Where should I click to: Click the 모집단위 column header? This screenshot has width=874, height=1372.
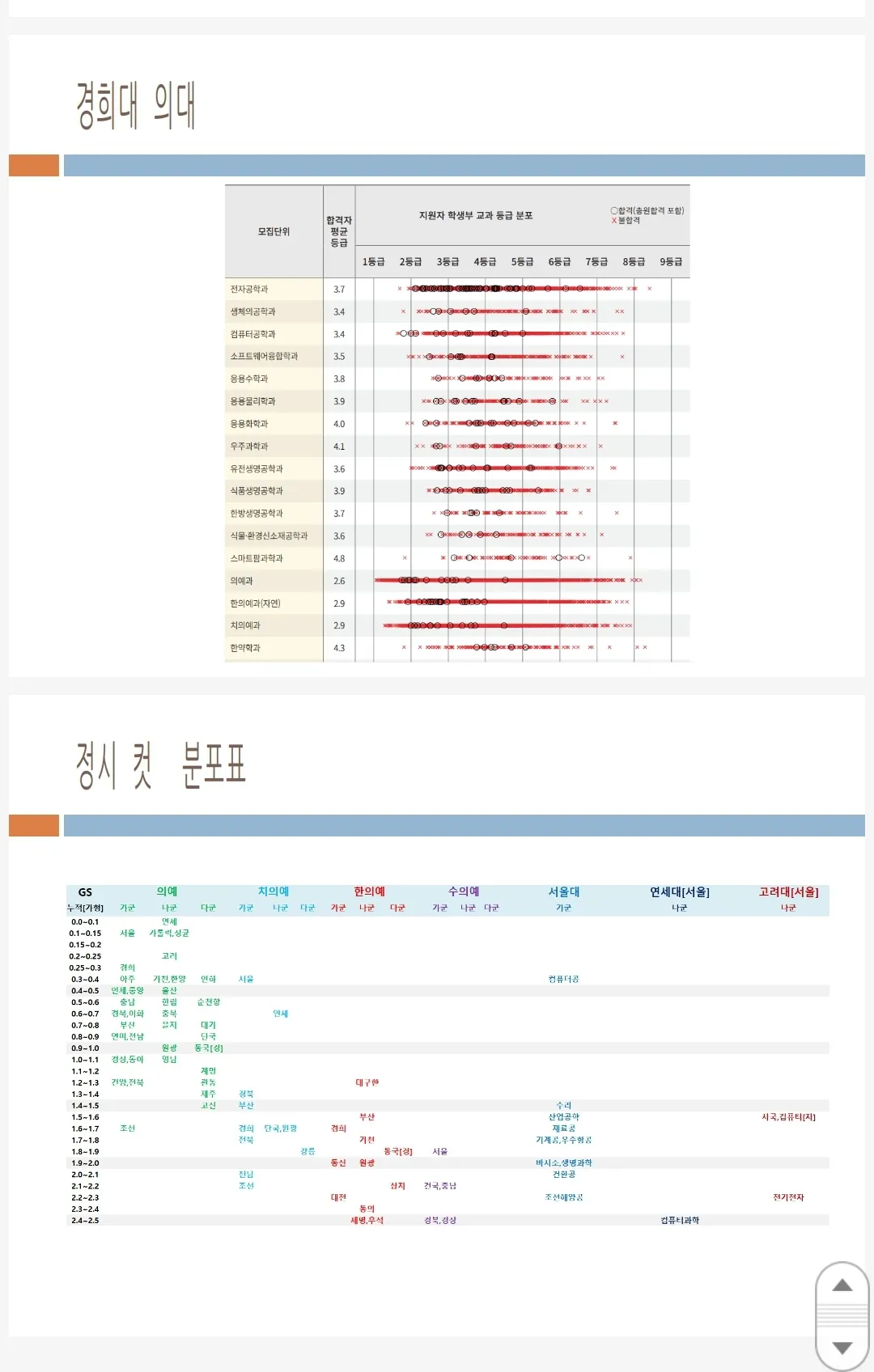pos(274,231)
